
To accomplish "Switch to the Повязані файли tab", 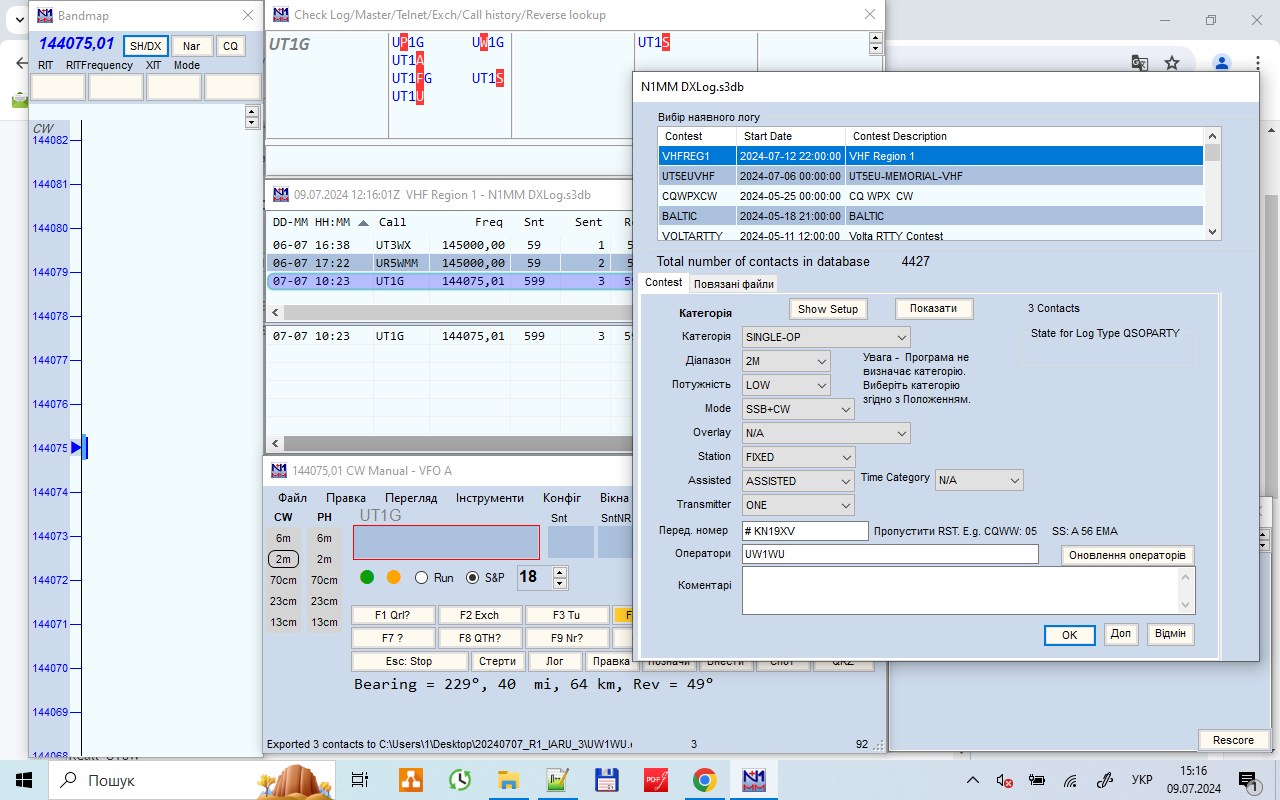I will 734,284.
